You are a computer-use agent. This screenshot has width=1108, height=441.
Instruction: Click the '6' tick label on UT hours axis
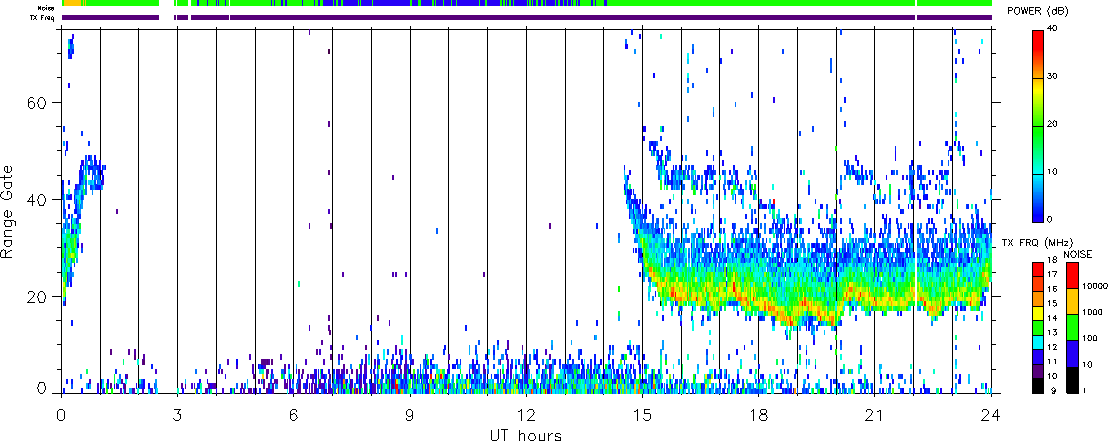pos(293,415)
